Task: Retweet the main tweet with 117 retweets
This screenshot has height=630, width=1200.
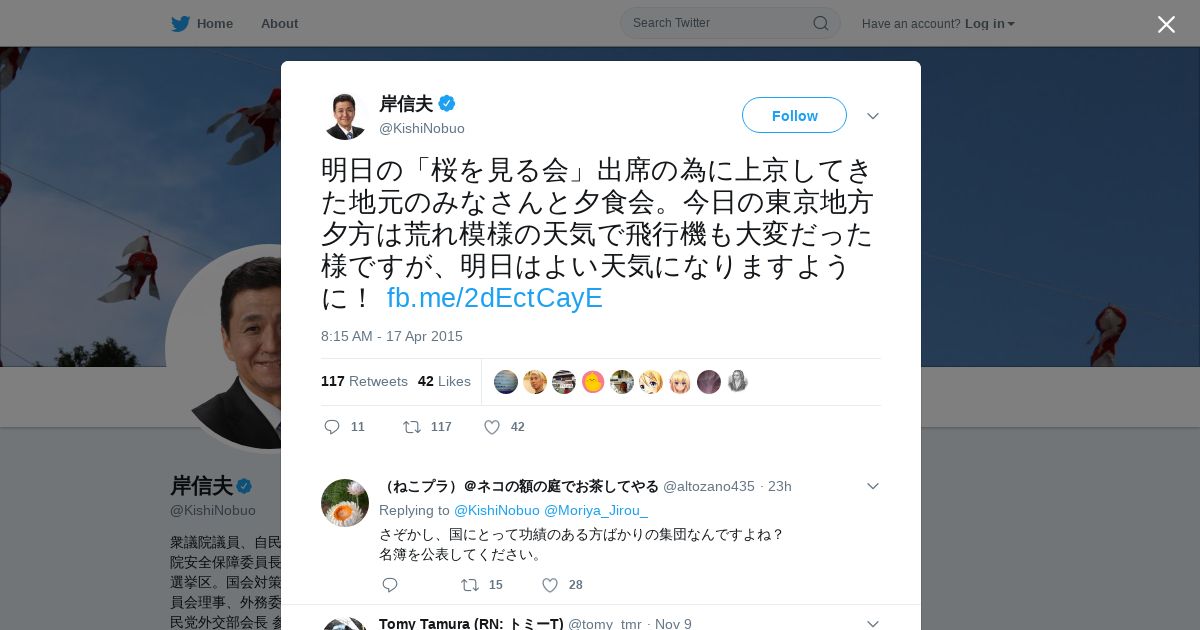Action: click(x=412, y=427)
